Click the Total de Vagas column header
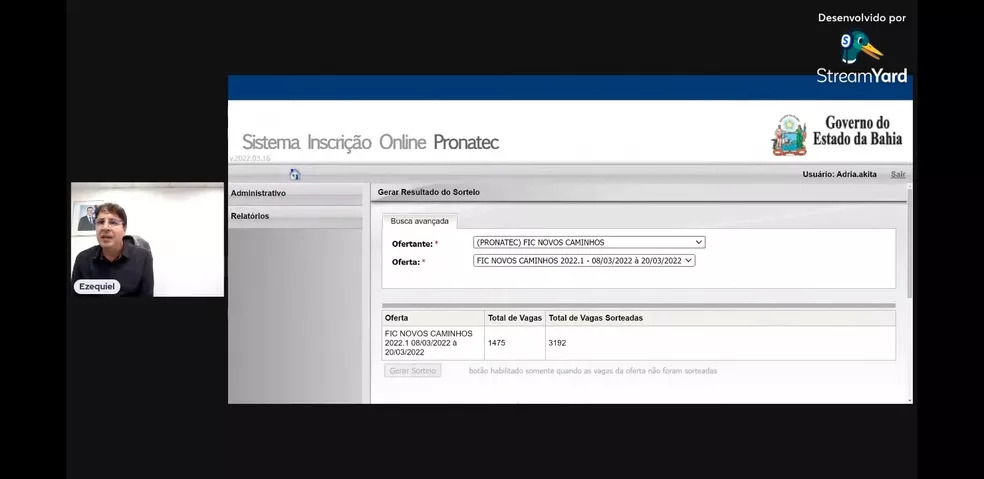The height and width of the screenshot is (479, 984). 515,318
